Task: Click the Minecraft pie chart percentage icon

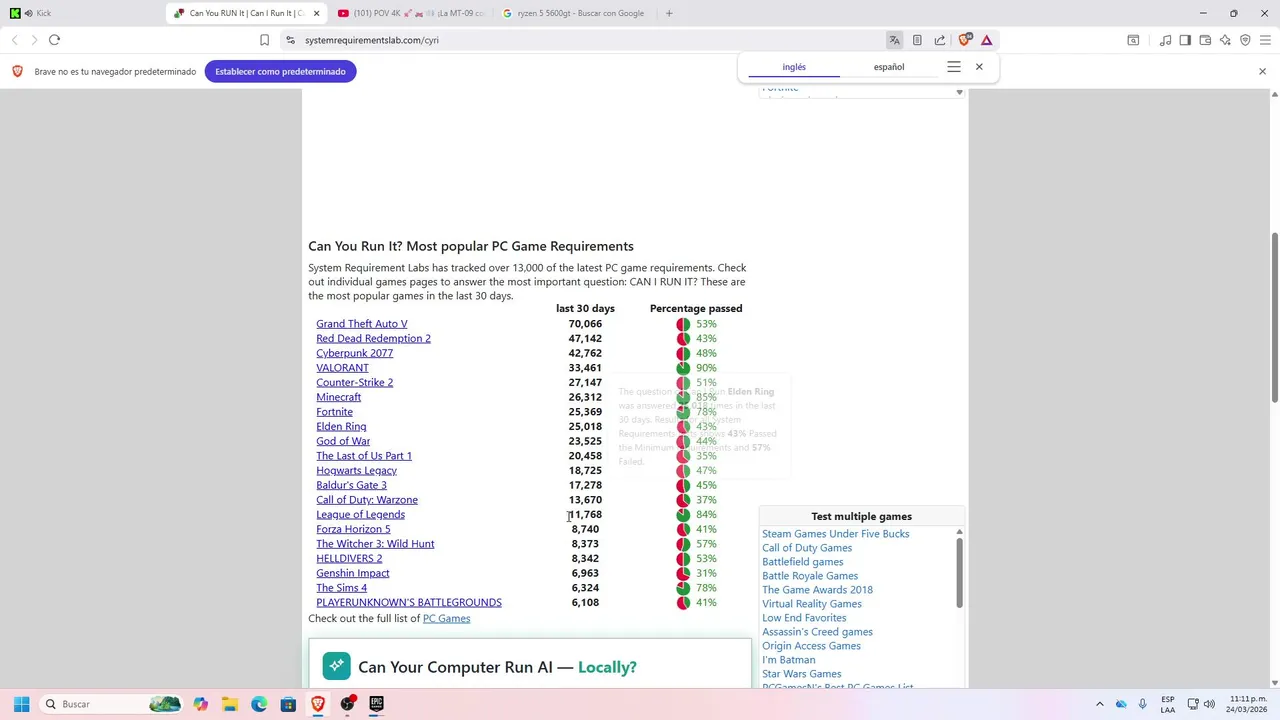Action: coord(683,397)
